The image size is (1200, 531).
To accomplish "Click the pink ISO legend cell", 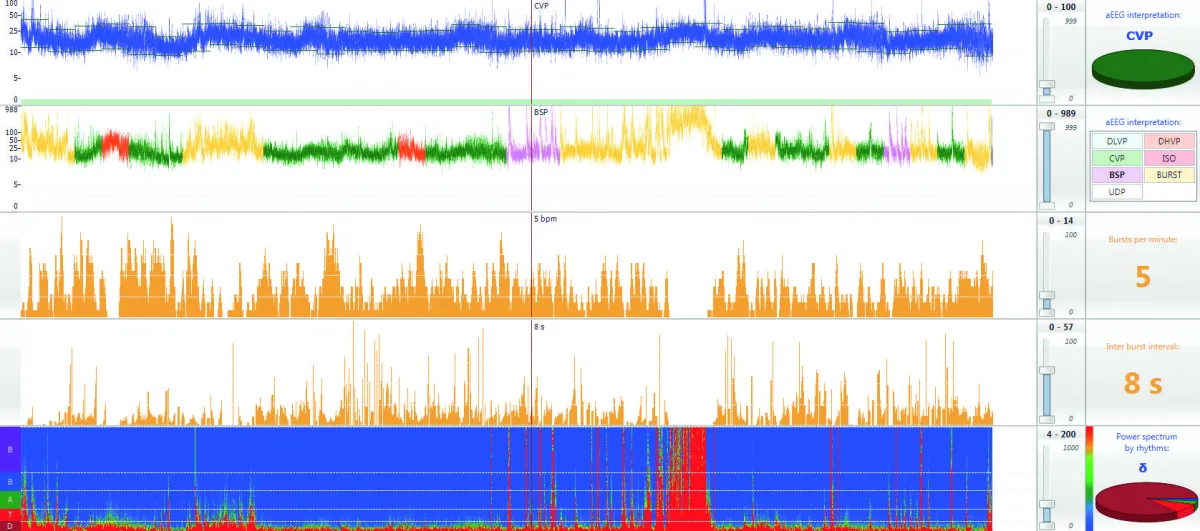I will (1168, 157).
